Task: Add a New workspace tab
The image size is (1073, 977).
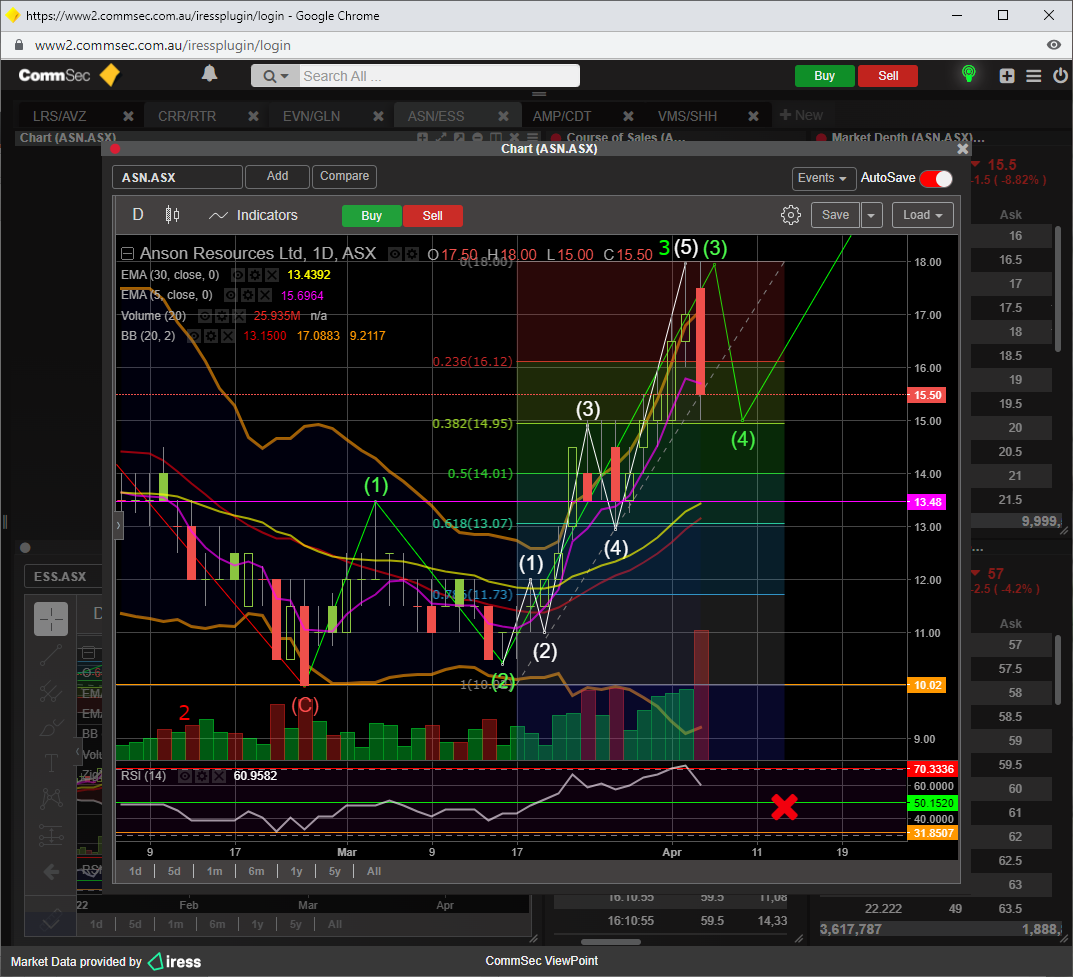Action: point(801,115)
